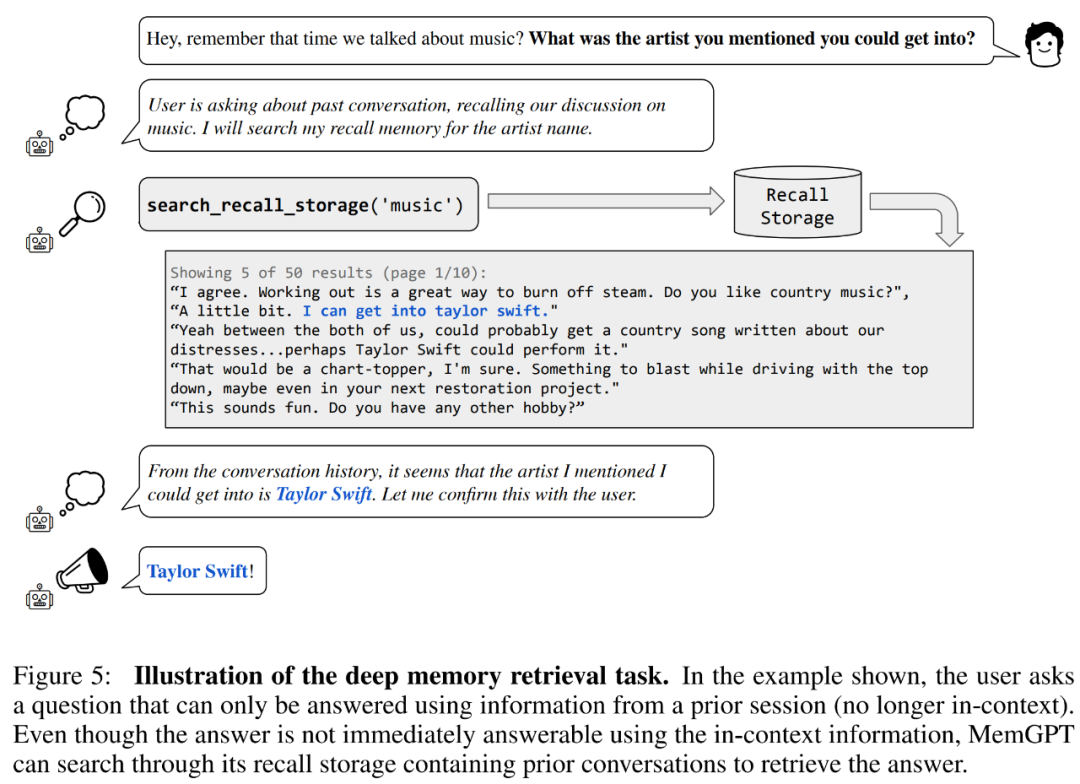Click blue 'I can get into taylor swift' text
1080x784 pixels.
[x=426, y=311]
